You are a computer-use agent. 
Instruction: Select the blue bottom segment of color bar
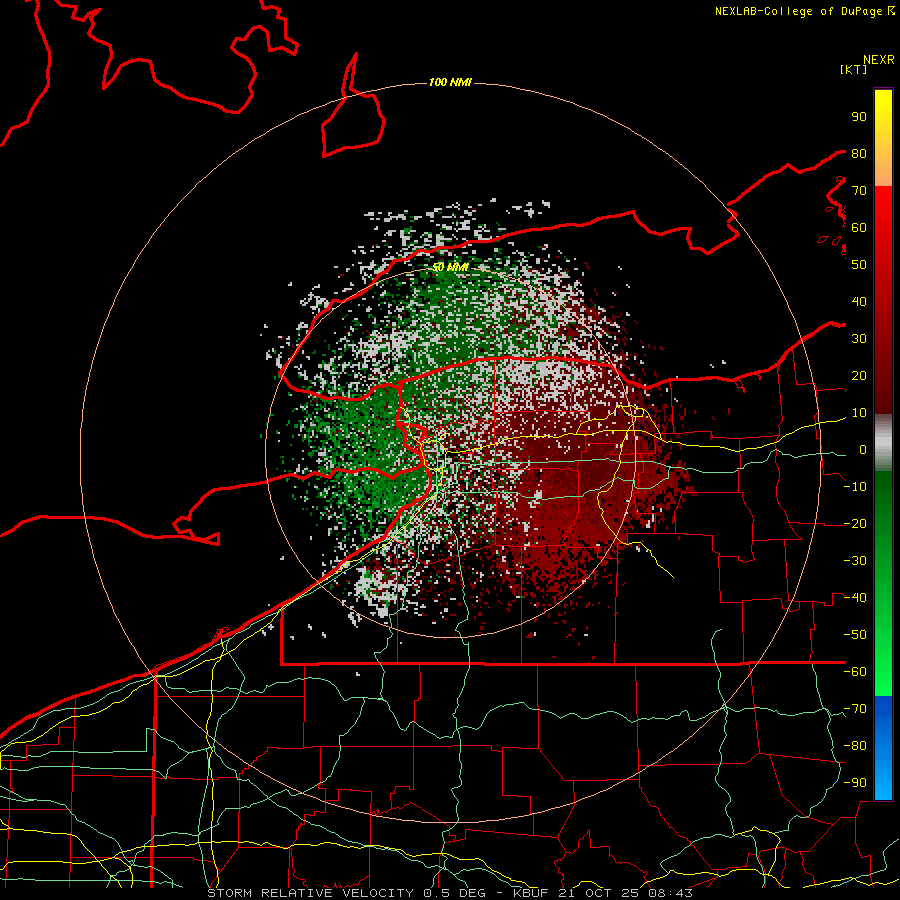click(883, 748)
